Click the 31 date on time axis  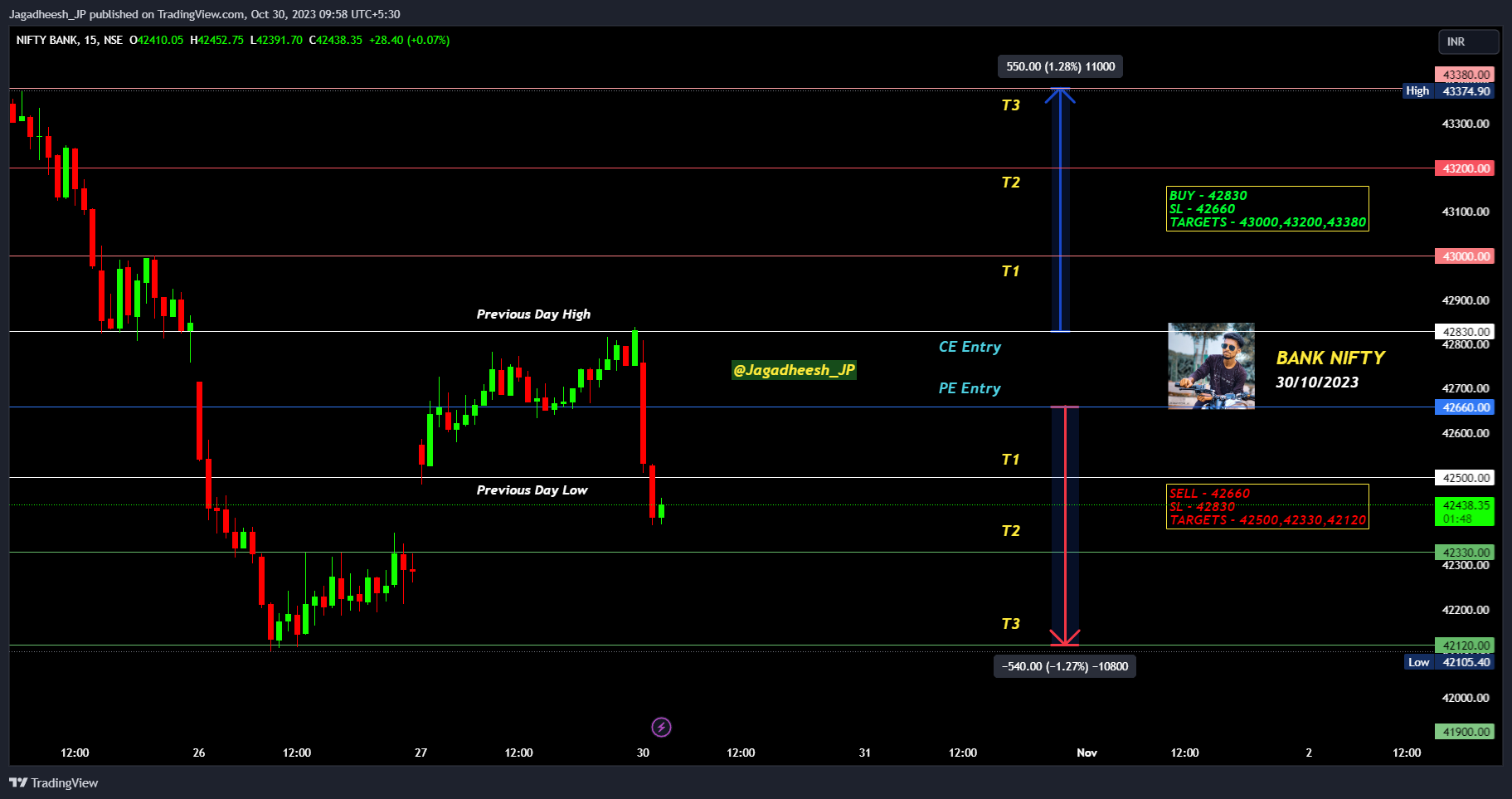[x=865, y=753]
